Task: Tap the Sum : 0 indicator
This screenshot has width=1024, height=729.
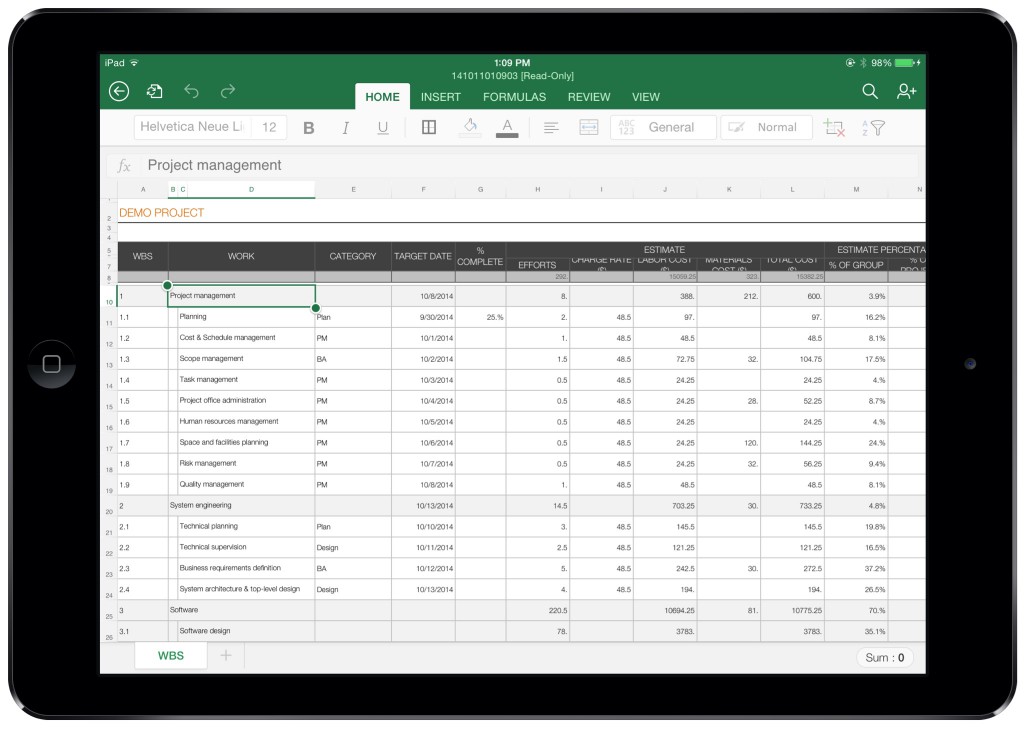Action: (x=885, y=657)
